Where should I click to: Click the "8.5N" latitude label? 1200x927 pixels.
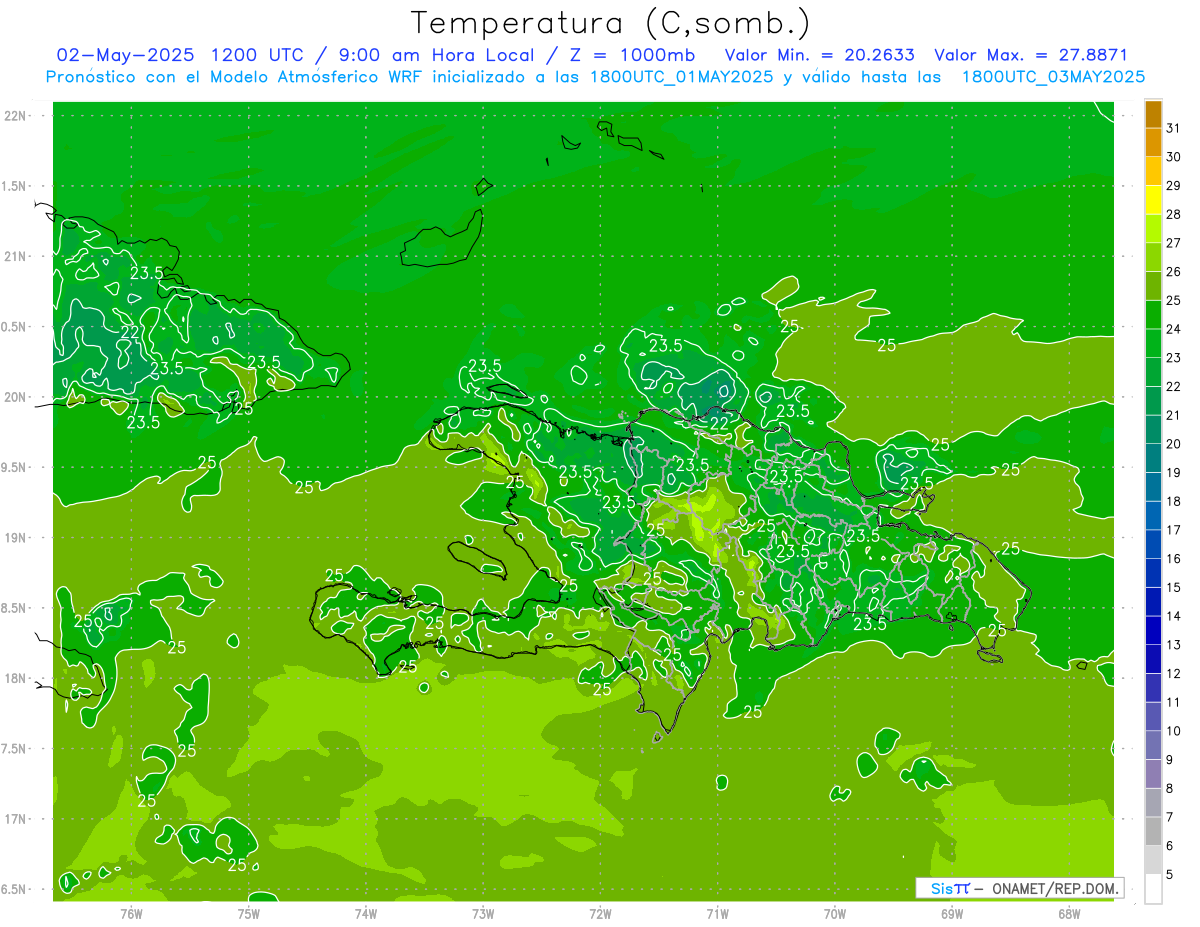[x=15, y=609]
